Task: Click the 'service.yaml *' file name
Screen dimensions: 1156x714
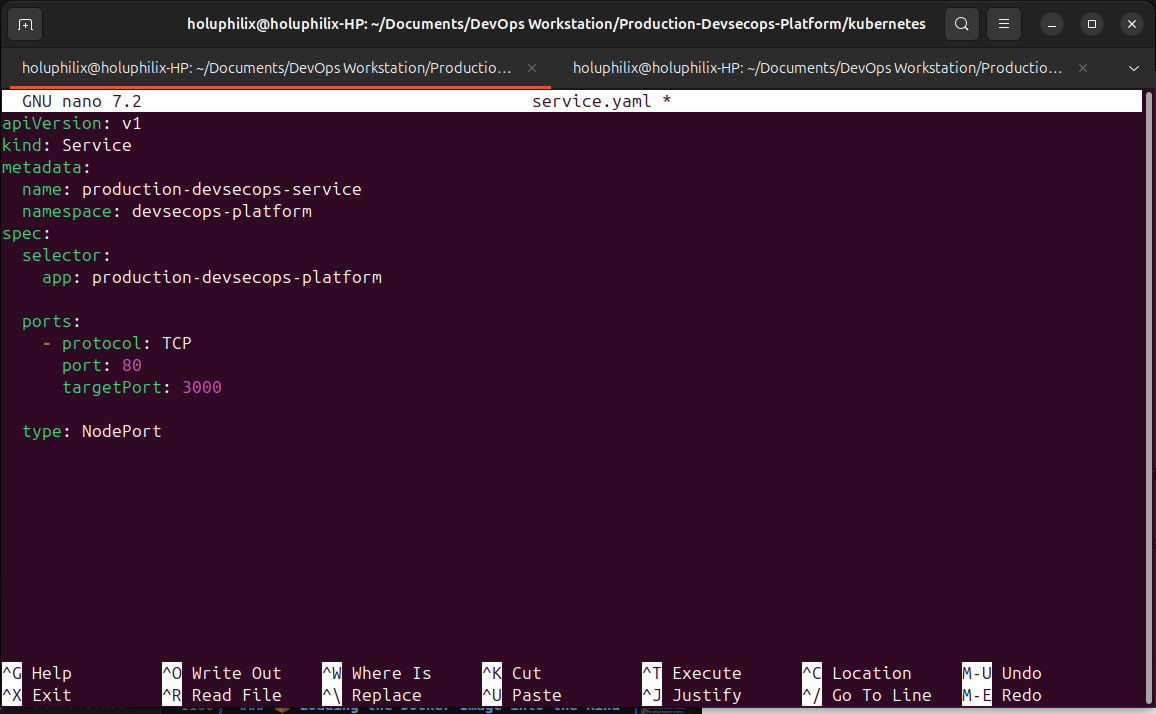Action: pyautogui.click(x=602, y=101)
